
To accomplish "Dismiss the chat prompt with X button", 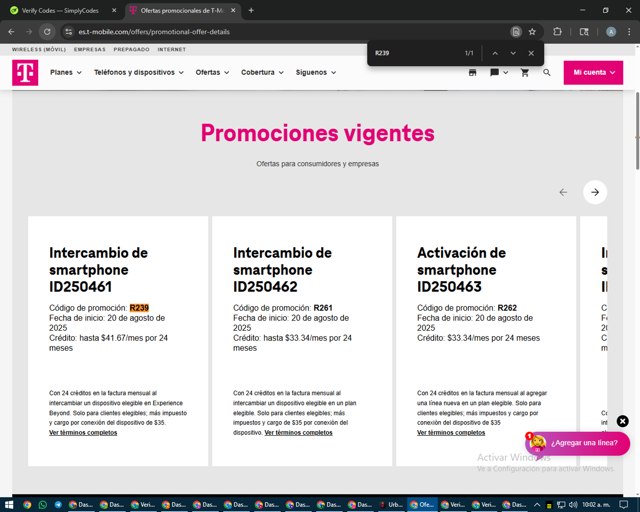I will tap(622, 421).
